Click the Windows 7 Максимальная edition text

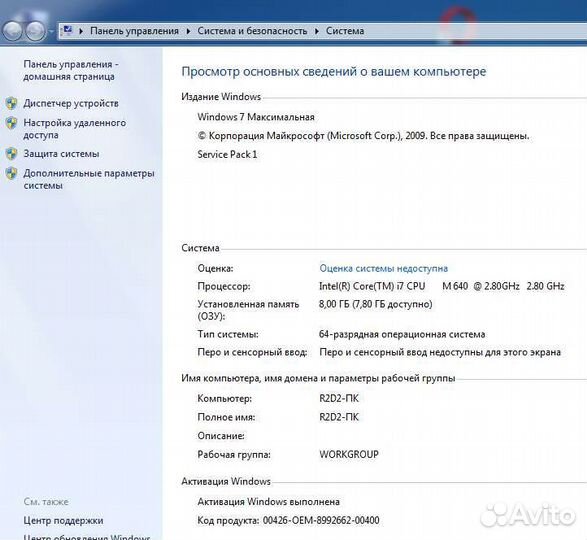coord(256,117)
